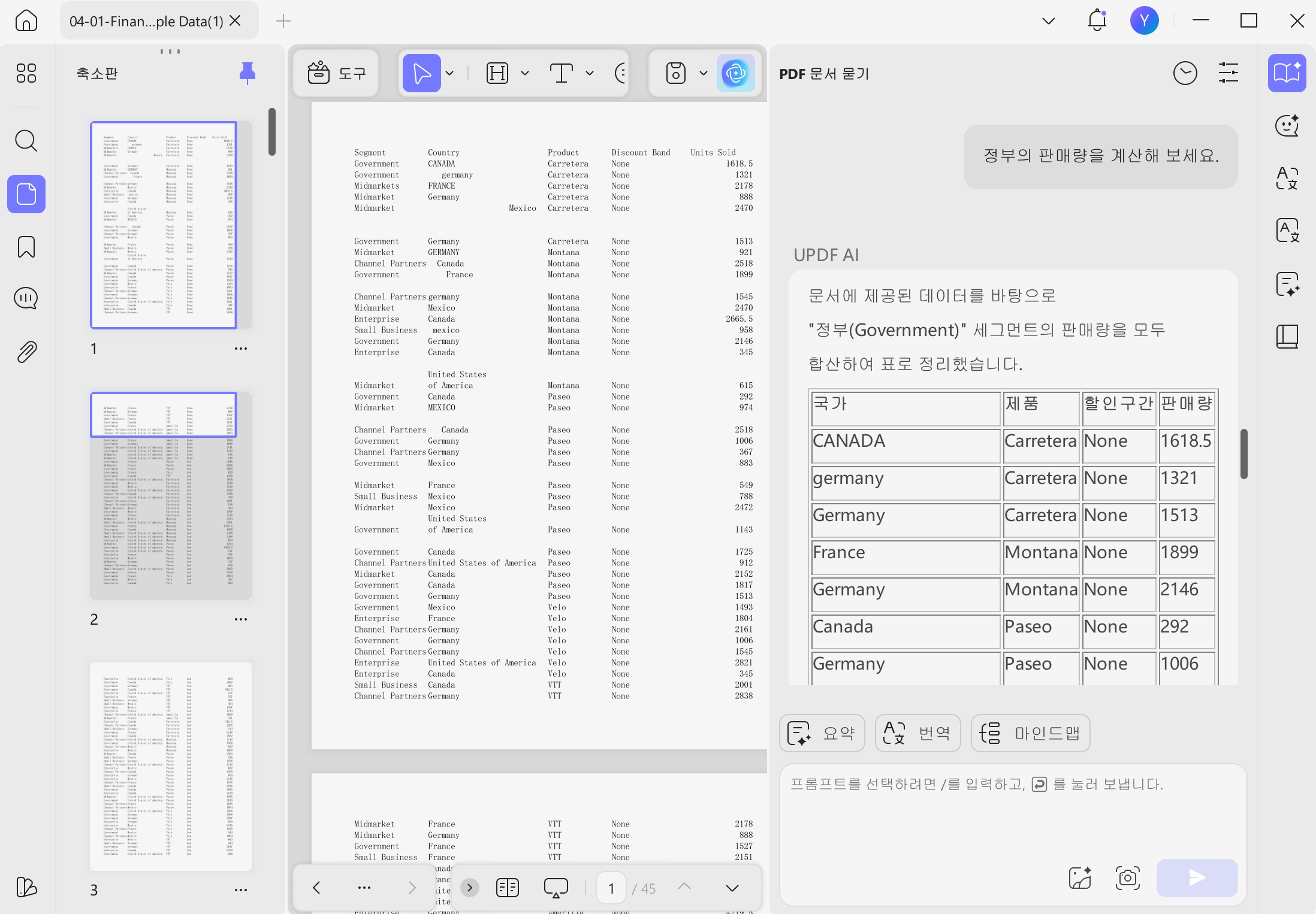Go to the Home icon
The width and height of the screenshot is (1316, 914).
[26, 21]
